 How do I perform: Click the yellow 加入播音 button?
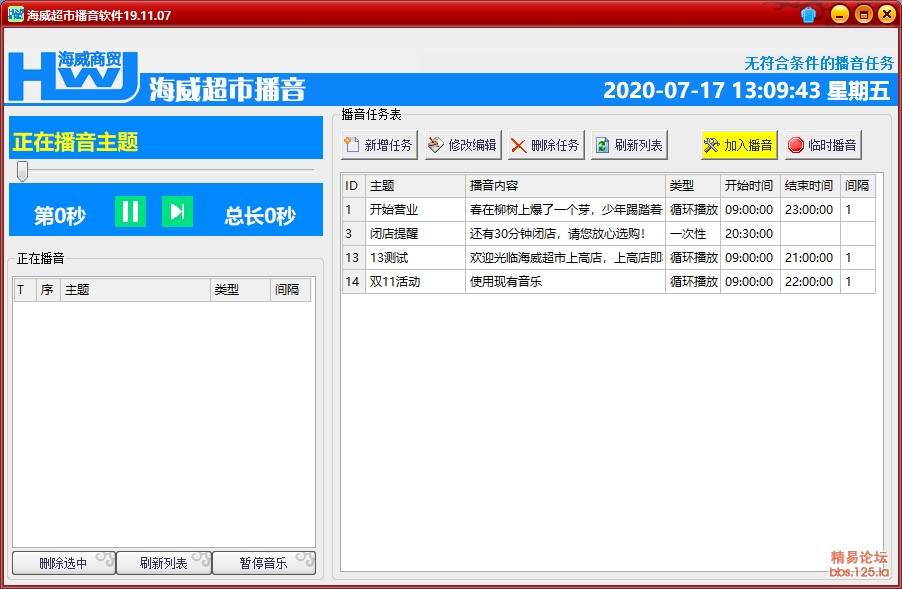pyautogui.click(x=739, y=145)
